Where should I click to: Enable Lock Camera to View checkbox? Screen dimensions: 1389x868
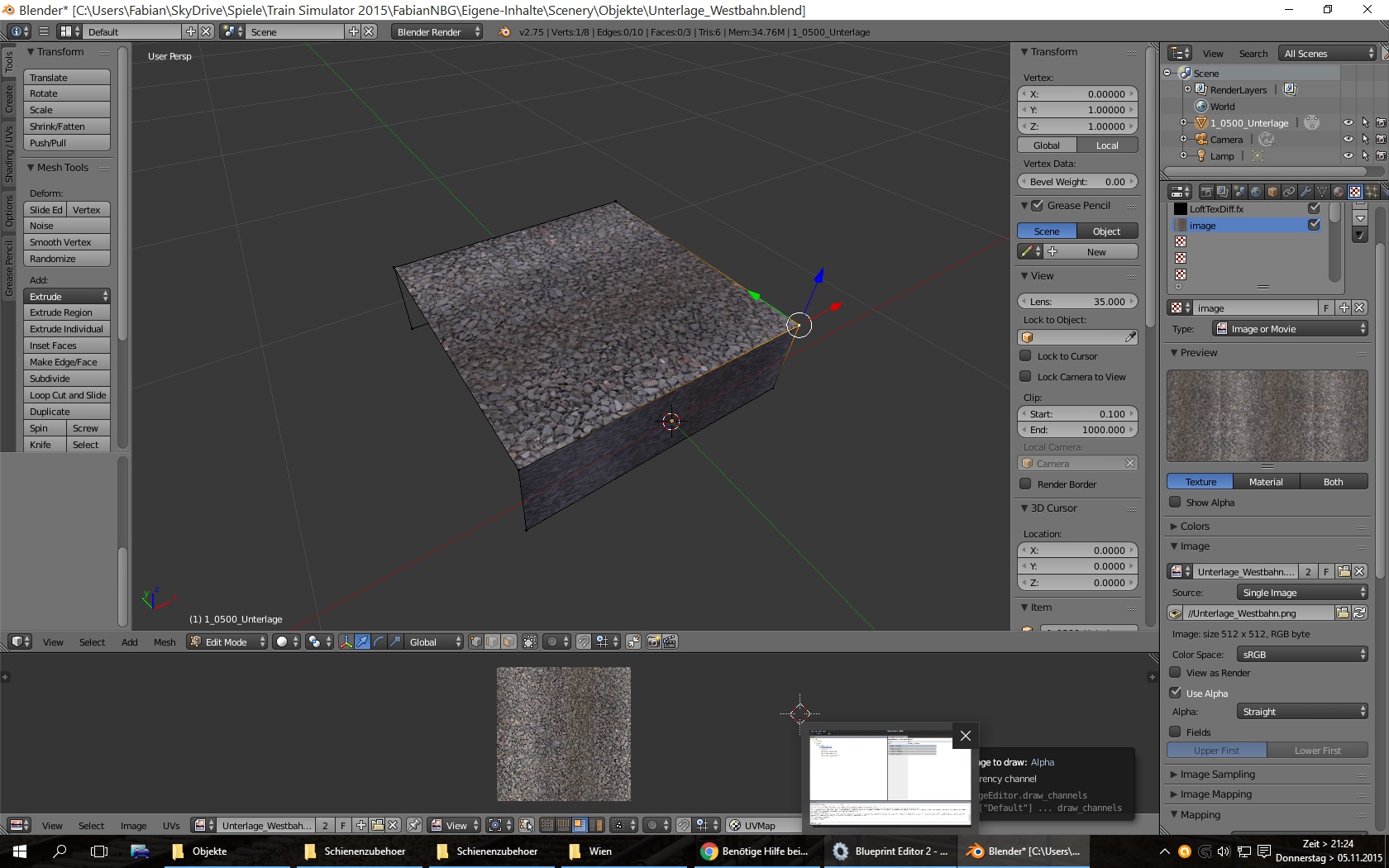click(x=1025, y=377)
